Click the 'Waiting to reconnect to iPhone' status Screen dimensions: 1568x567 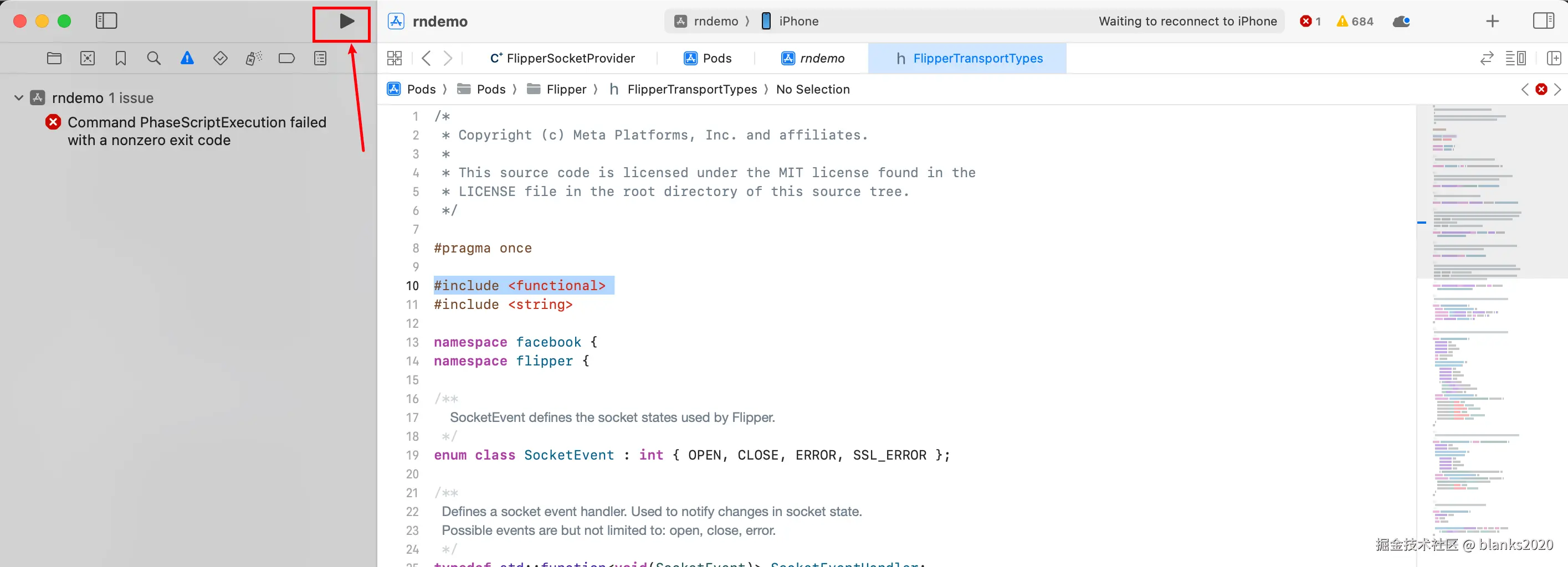coord(1187,21)
